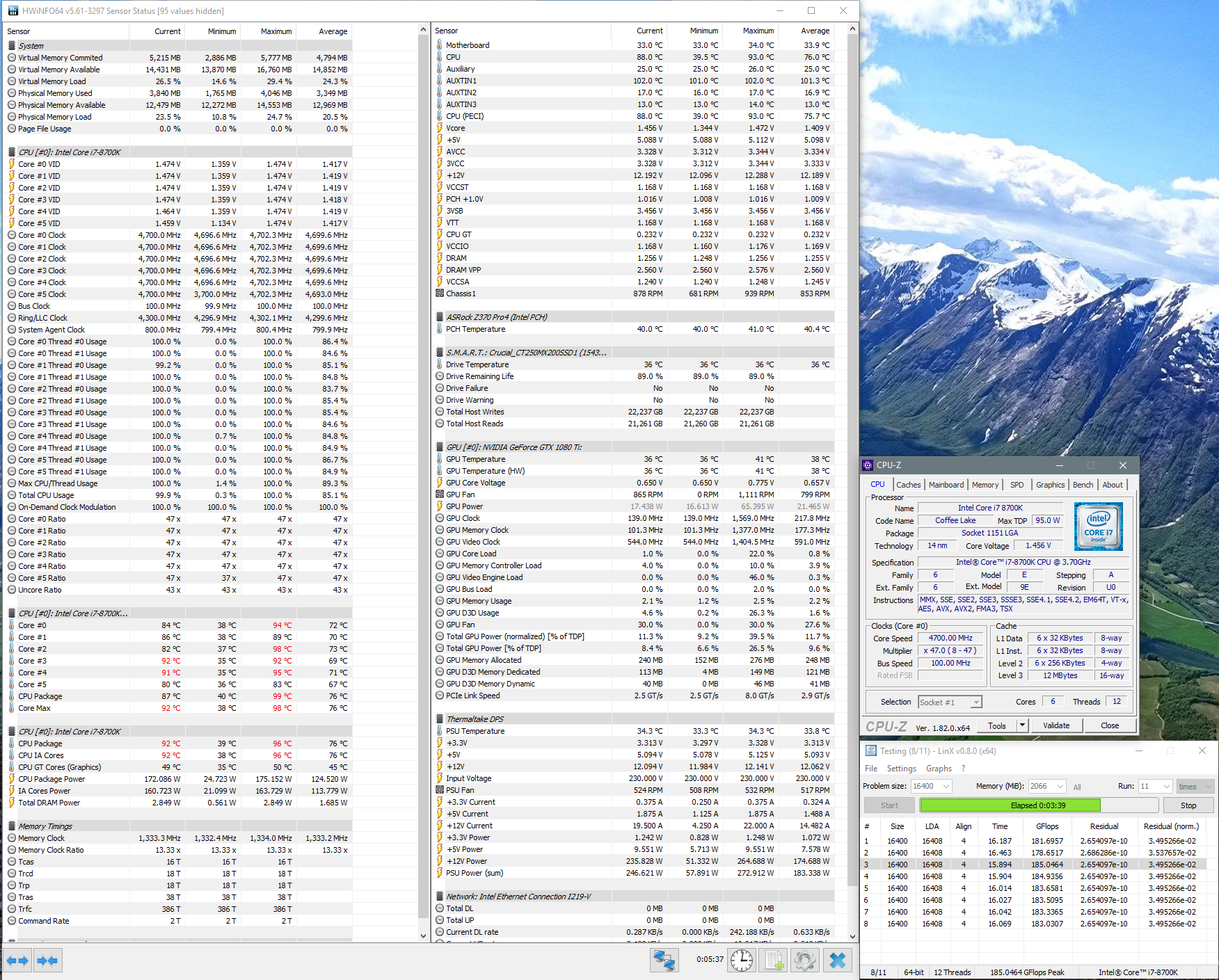Click the Network Intel Ethernet section icon
The image size is (1219, 980).
[x=440, y=897]
